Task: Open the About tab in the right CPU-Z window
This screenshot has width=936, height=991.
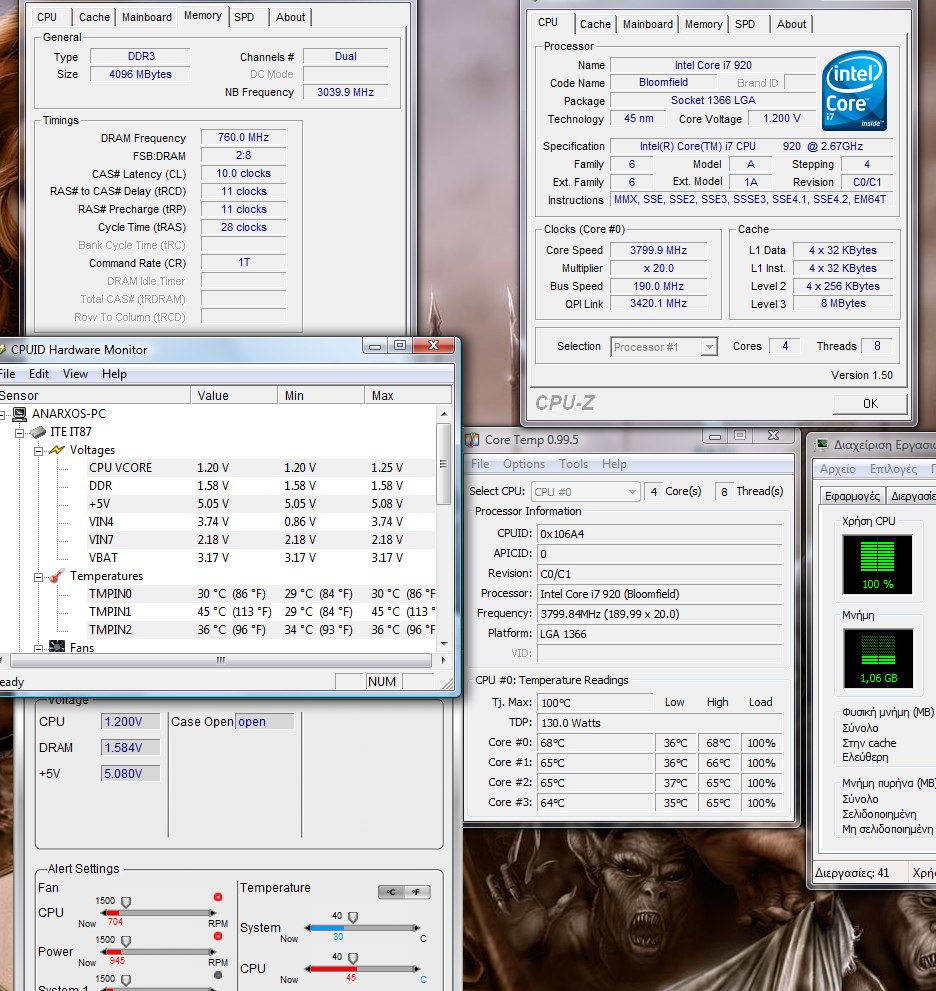Action: pyautogui.click(x=791, y=24)
